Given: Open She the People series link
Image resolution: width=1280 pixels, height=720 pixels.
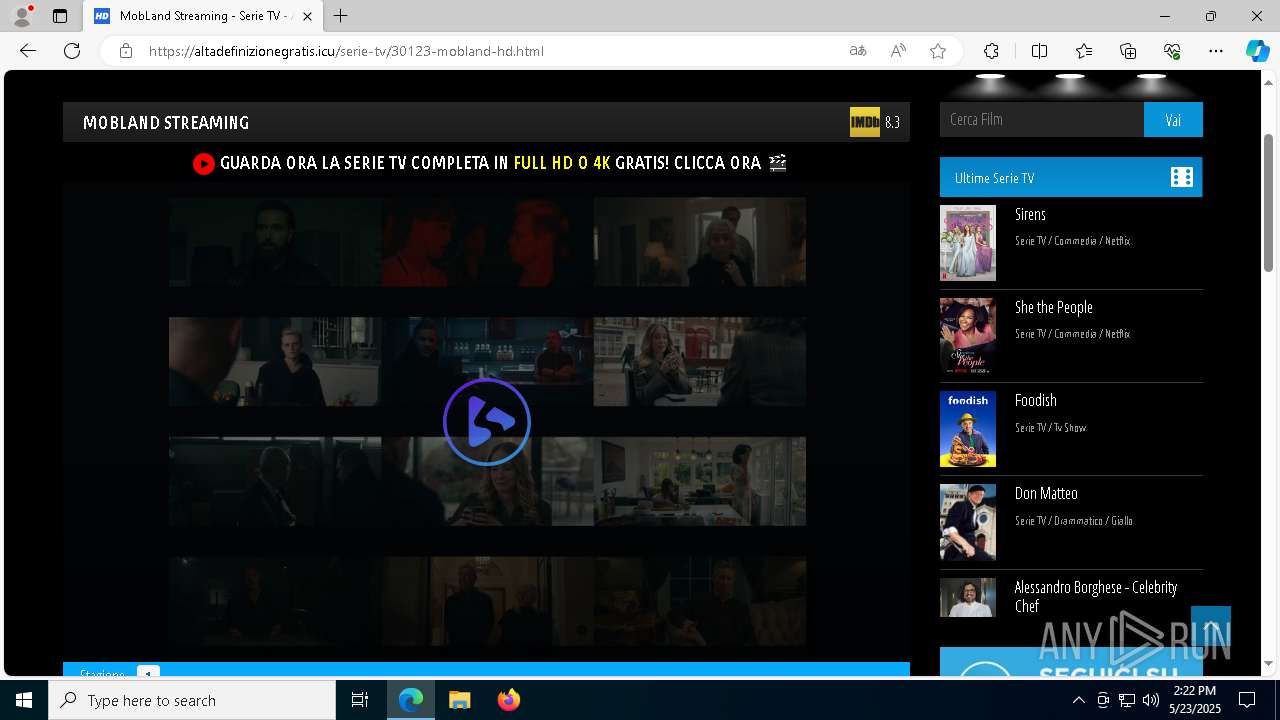Looking at the screenshot, I should coord(1054,307).
